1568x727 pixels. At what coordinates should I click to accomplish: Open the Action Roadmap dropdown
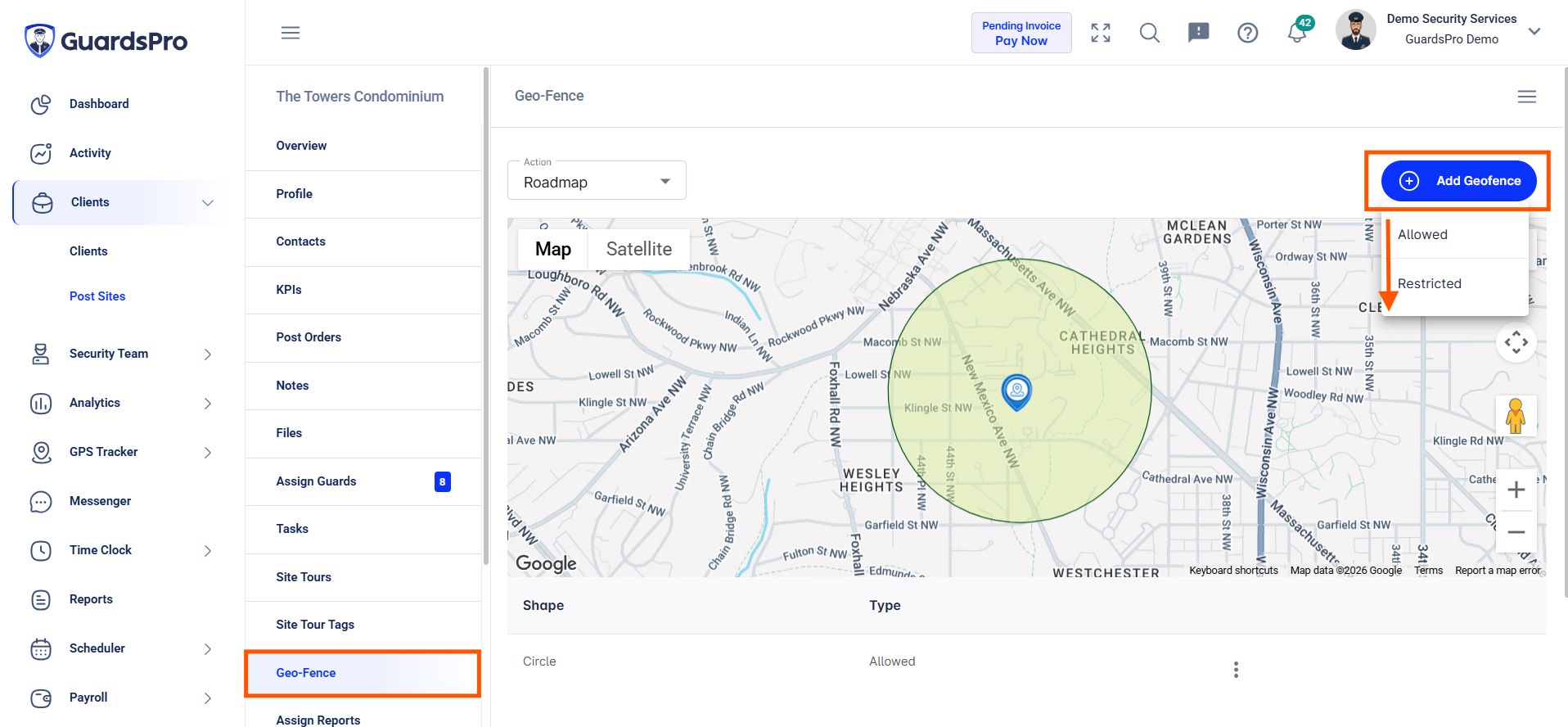597,181
